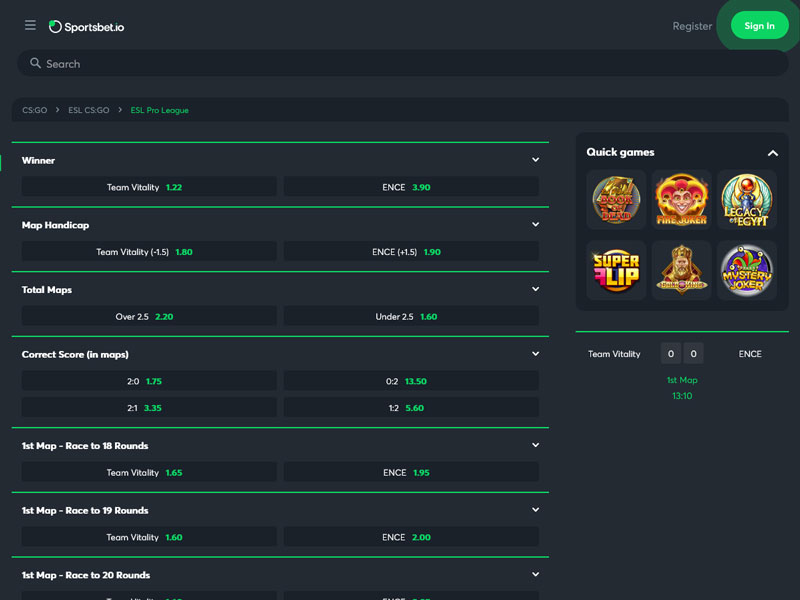Collapse the Quick games panel
Viewport: 800px width, 600px height.
point(772,153)
